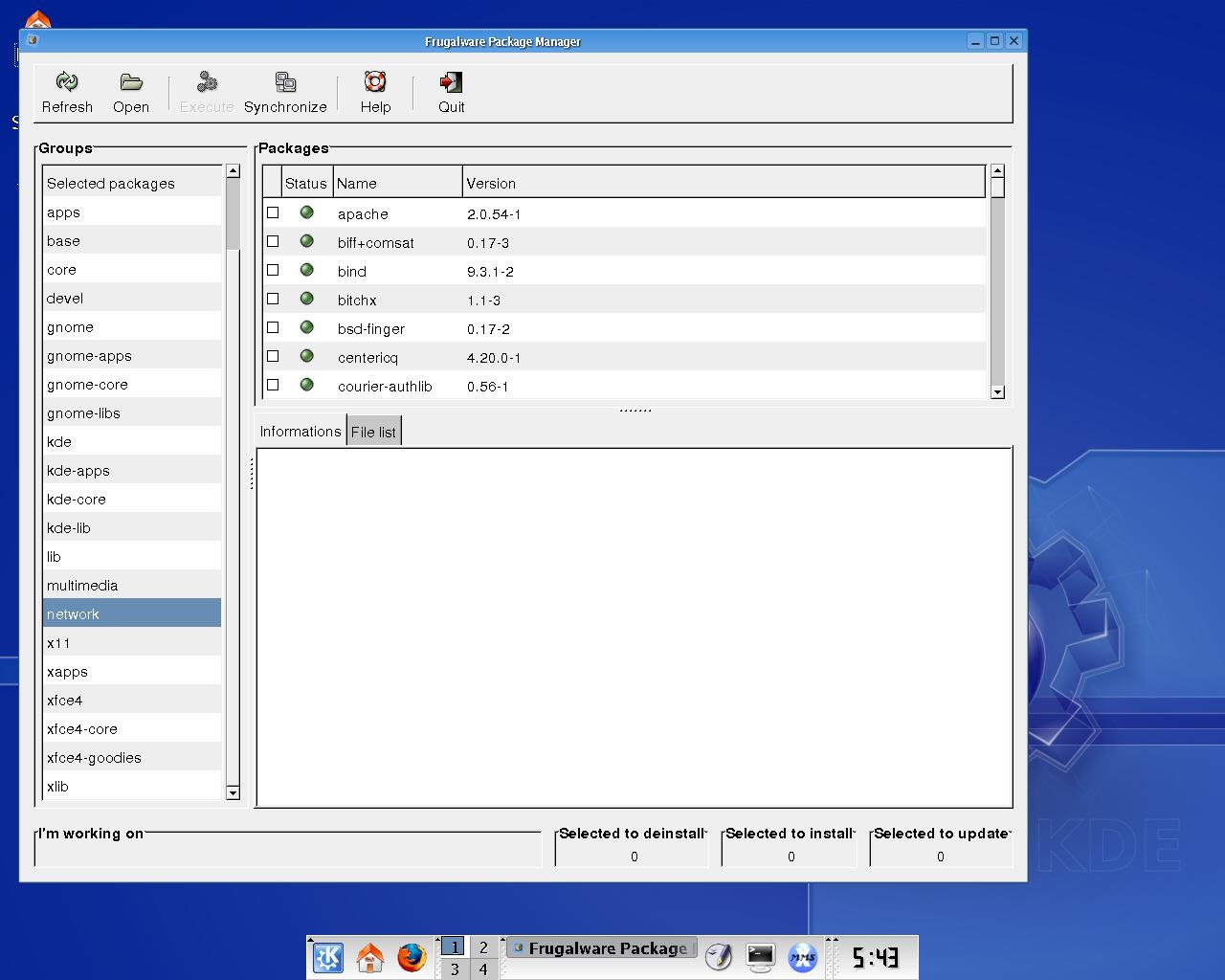Select the "apache" package name
The width and height of the screenshot is (1225, 980).
[363, 213]
